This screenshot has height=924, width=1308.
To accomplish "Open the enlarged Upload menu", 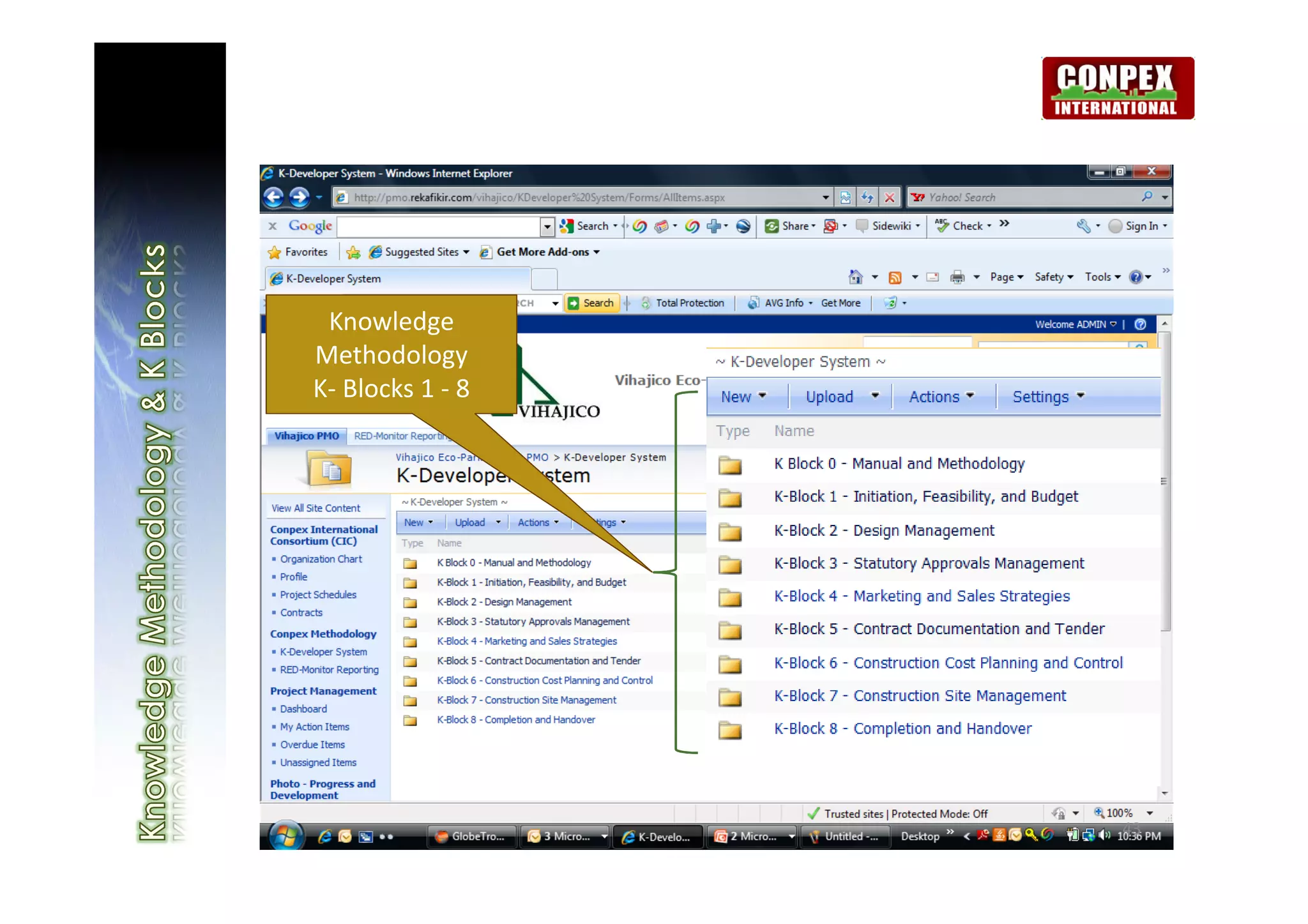I will [842, 397].
